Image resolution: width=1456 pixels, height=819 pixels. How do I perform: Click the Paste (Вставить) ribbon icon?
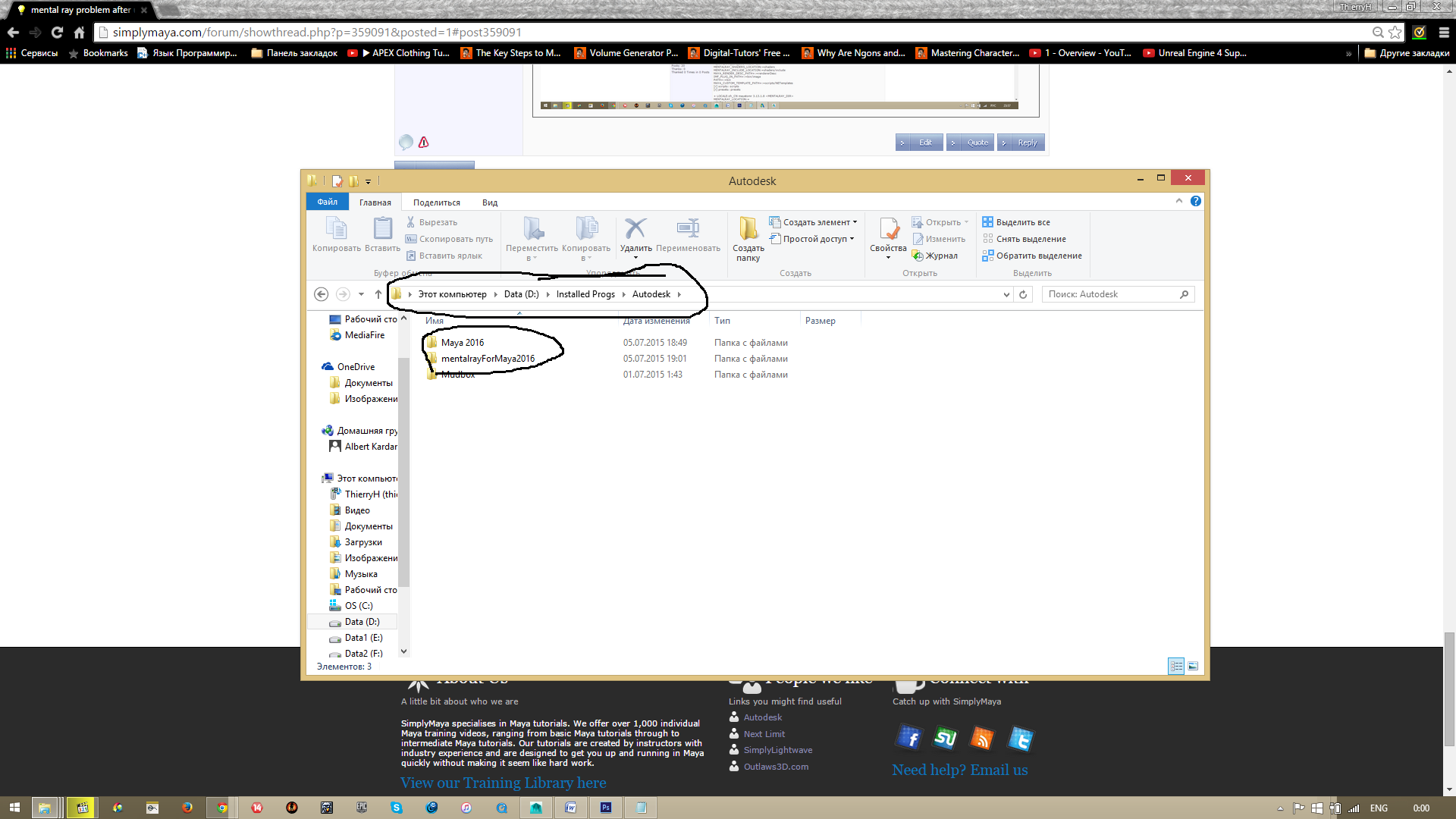tap(382, 234)
